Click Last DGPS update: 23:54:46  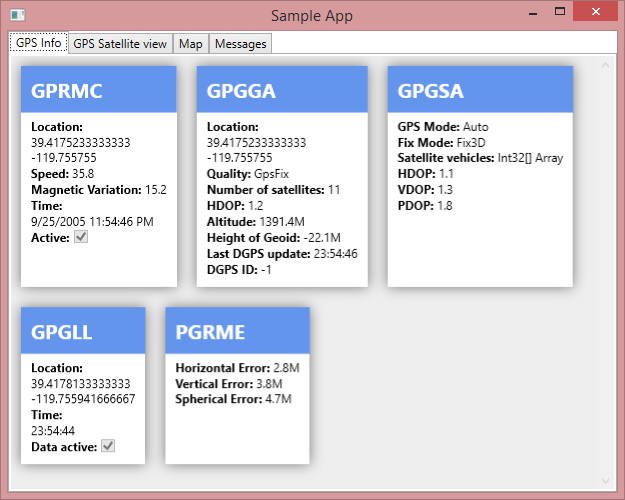tap(282, 254)
